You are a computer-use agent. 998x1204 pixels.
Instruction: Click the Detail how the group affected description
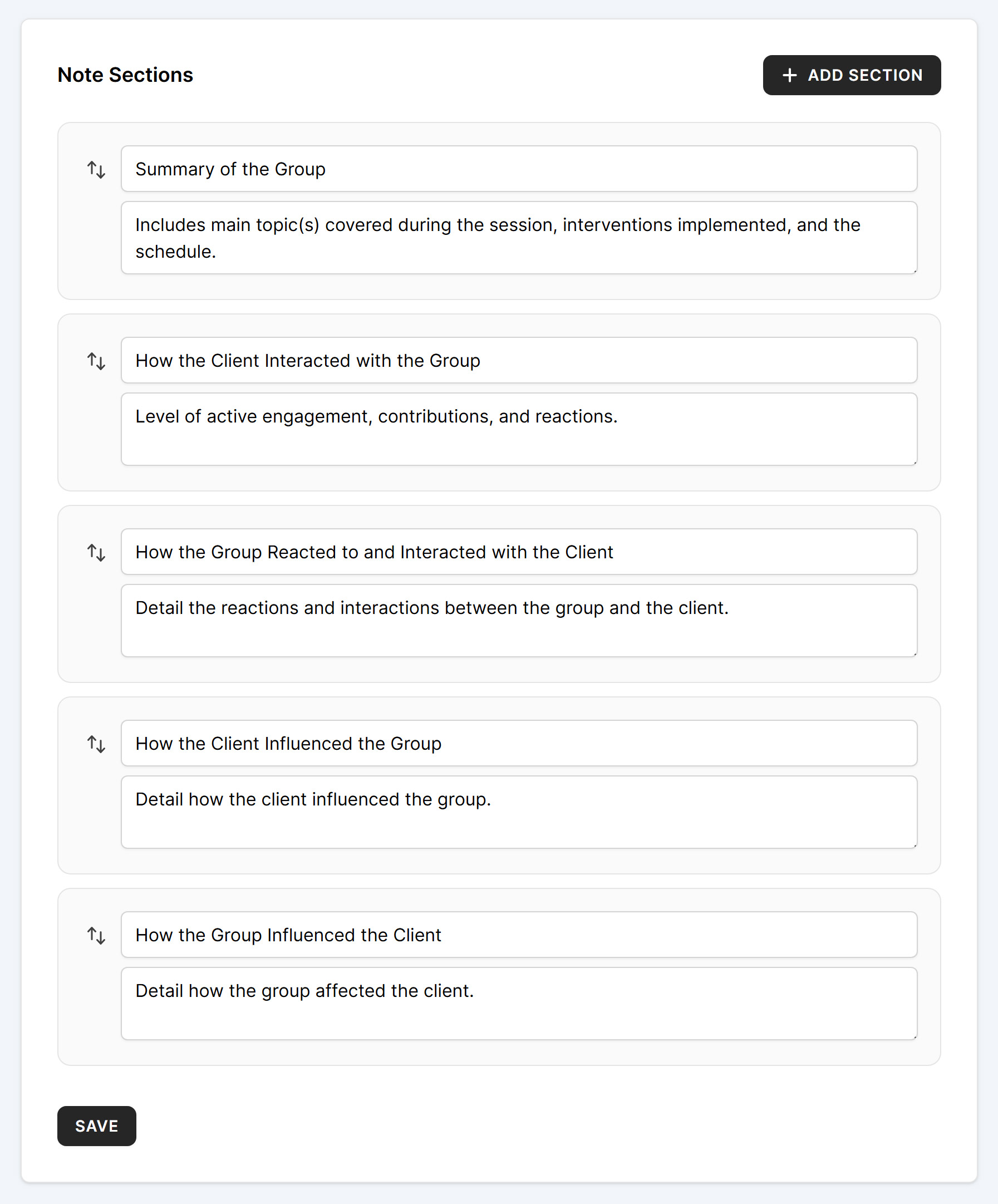[x=519, y=1002]
